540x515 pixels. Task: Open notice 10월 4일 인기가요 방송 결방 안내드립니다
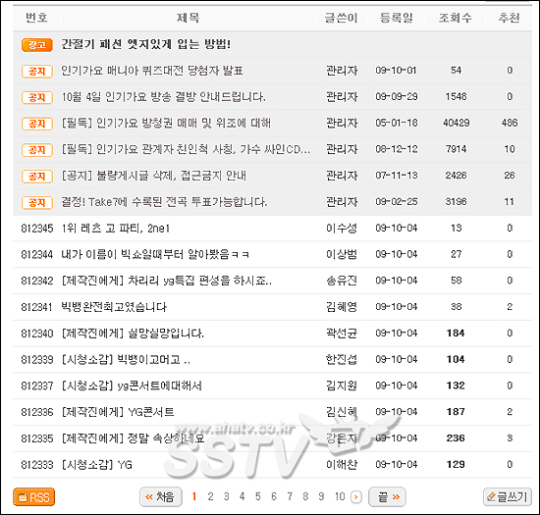[163, 97]
